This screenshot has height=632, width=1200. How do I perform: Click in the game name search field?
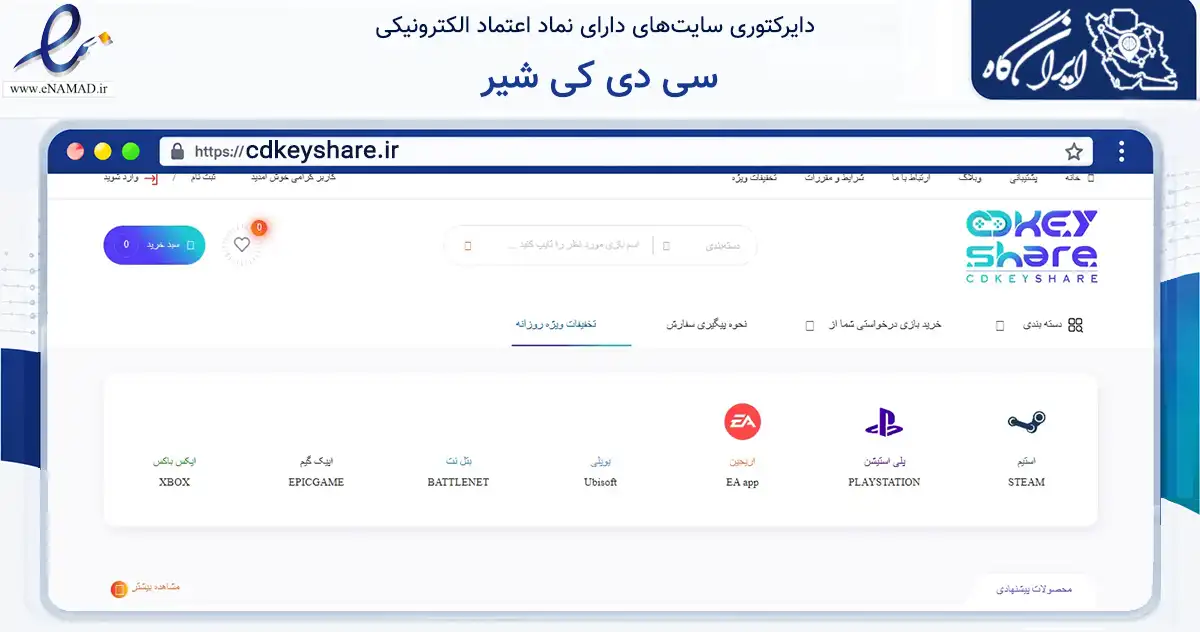(576, 245)
